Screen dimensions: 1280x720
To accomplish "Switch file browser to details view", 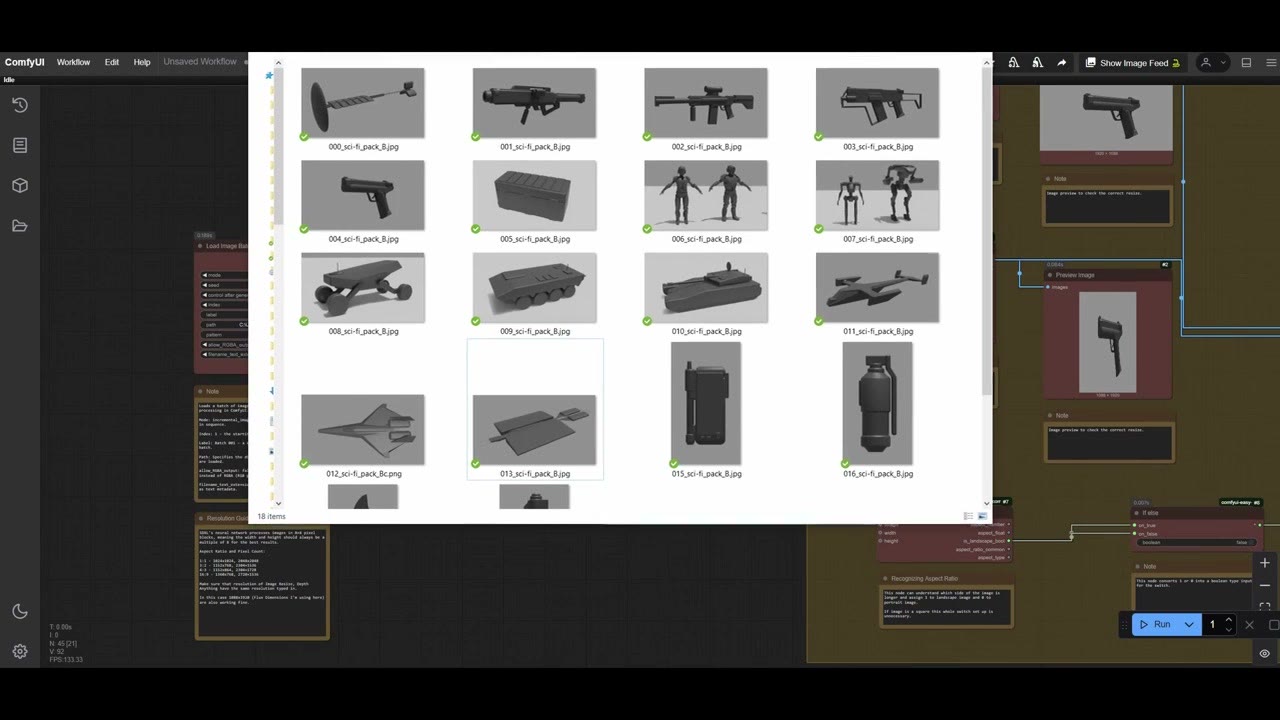I will click(x=968, y=516).
